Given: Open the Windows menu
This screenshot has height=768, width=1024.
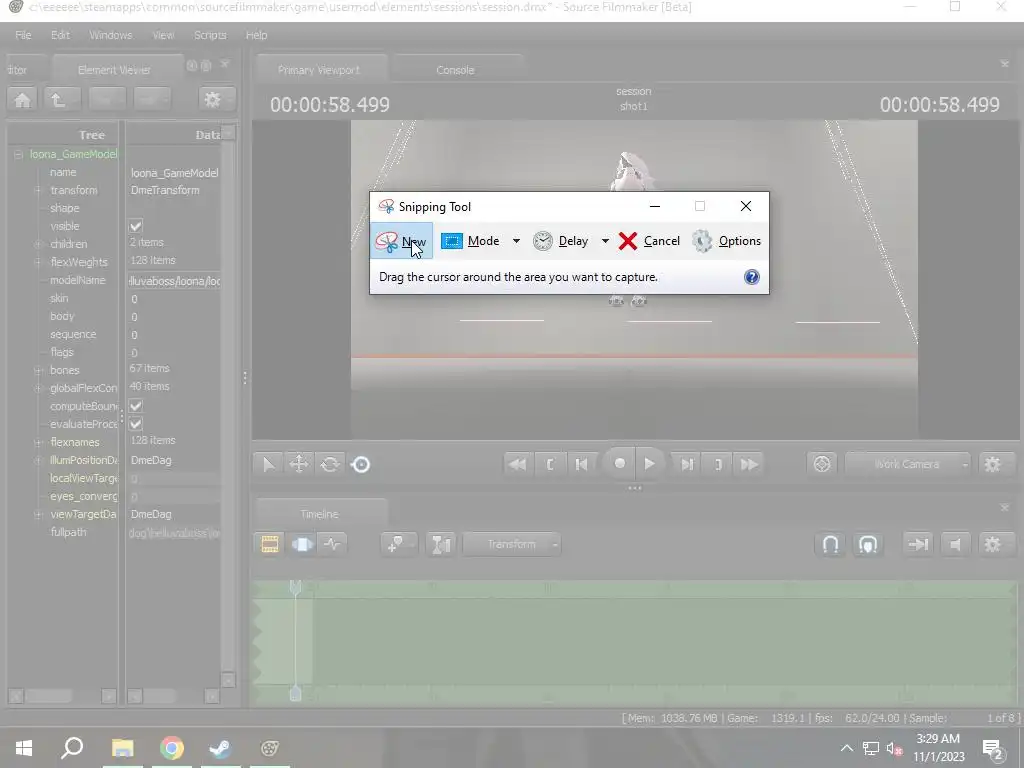Looking at the screenshot, I should 110,35.
